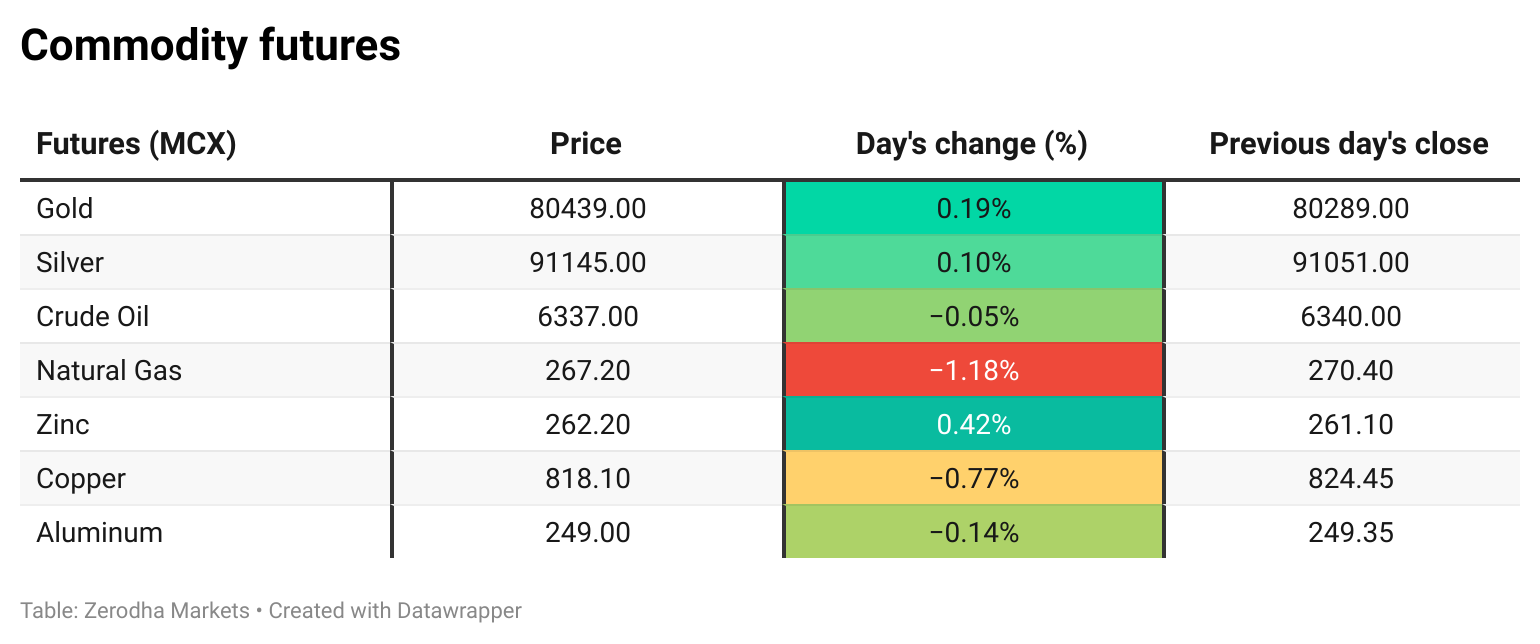This screenshot has width=1540, height=644.
Task: Click the Price column header
Action: [586, 144]
